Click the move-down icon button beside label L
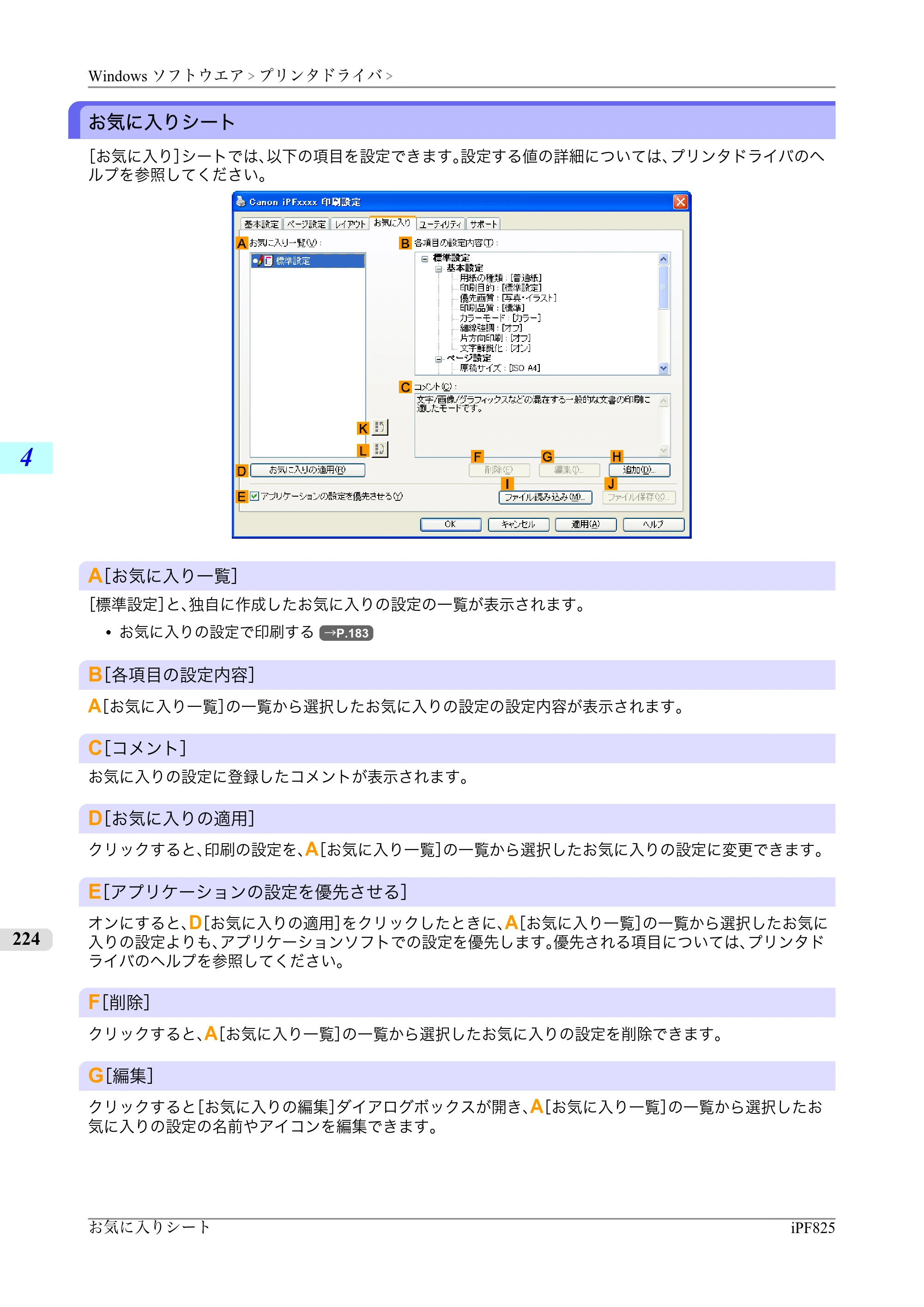 (380, 449)
